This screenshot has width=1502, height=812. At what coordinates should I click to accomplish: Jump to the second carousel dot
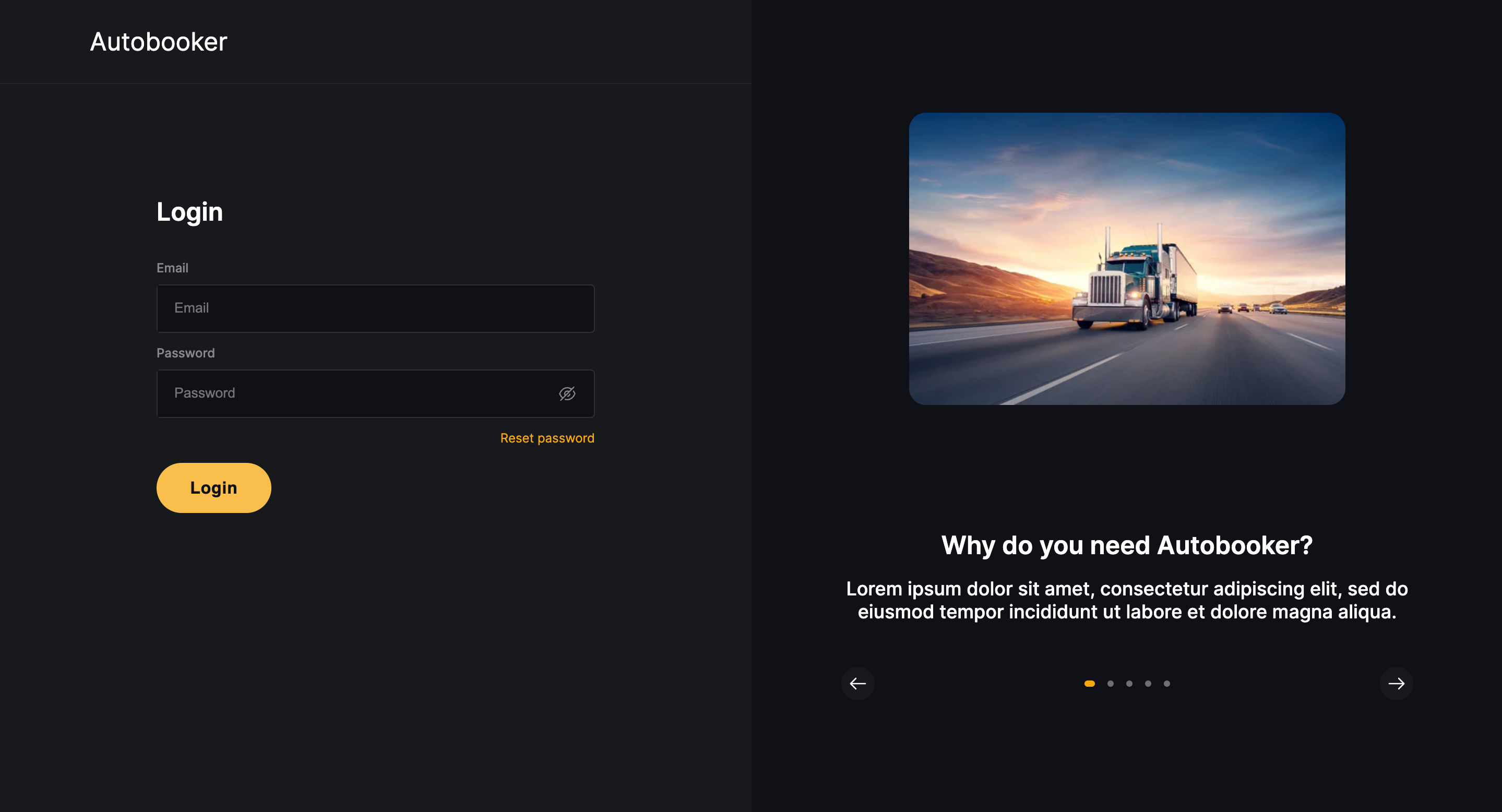click(x=1110, y=684)
